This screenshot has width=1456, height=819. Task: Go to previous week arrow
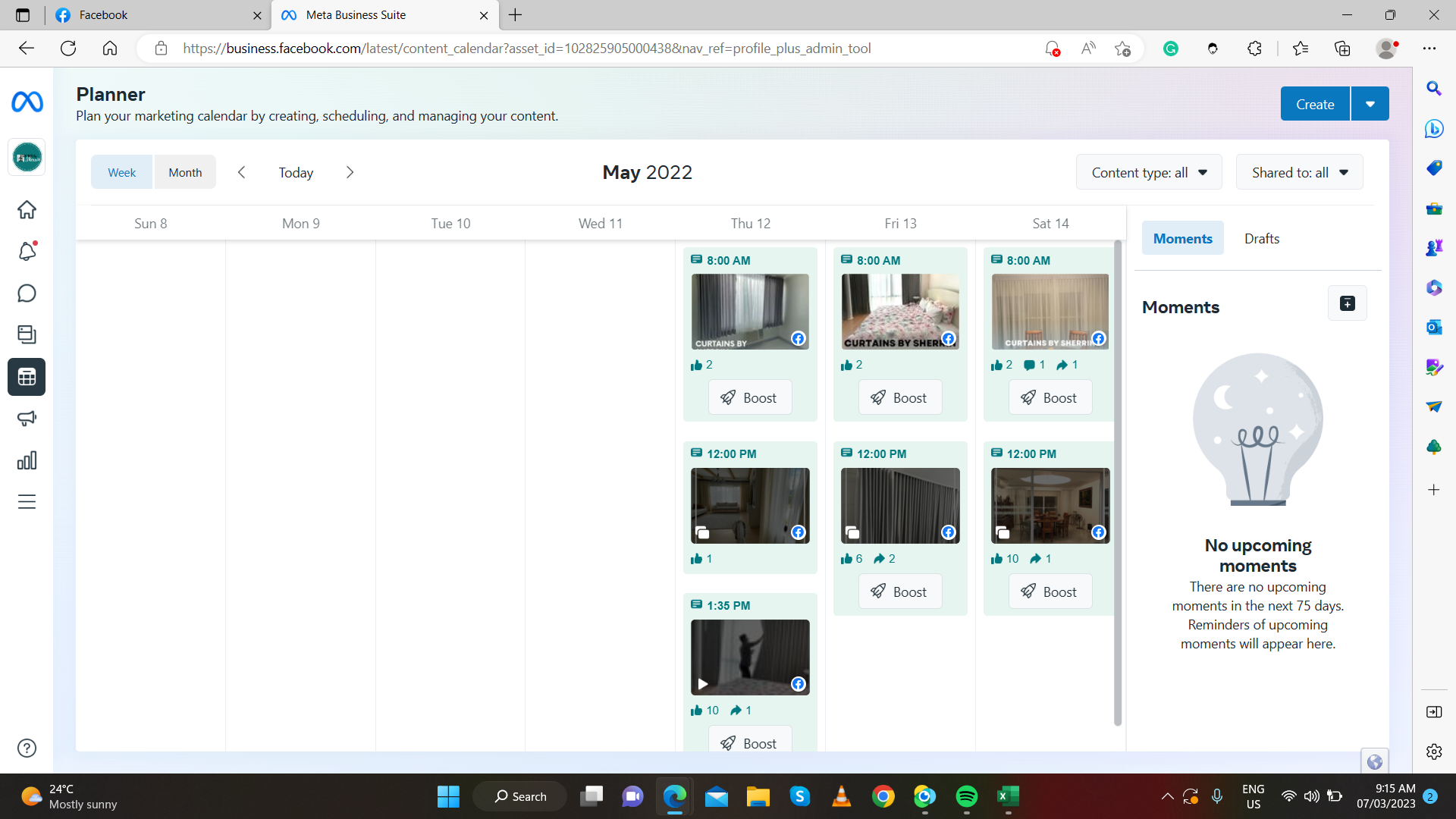coord(242,172)
